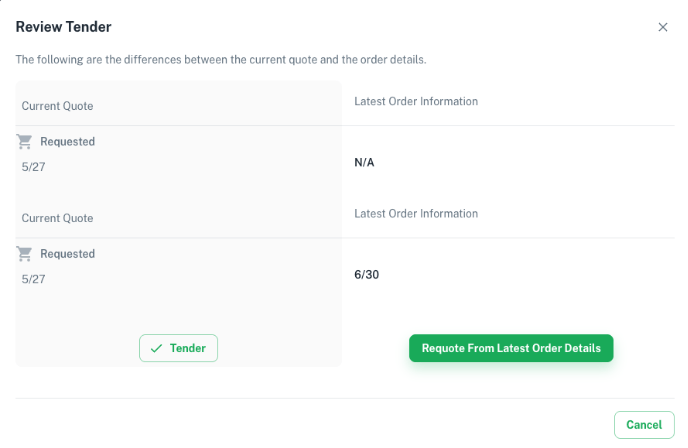Click the first Latest Order Information header
This screenshot has width=688, height=448.
(x=416, y=101)
